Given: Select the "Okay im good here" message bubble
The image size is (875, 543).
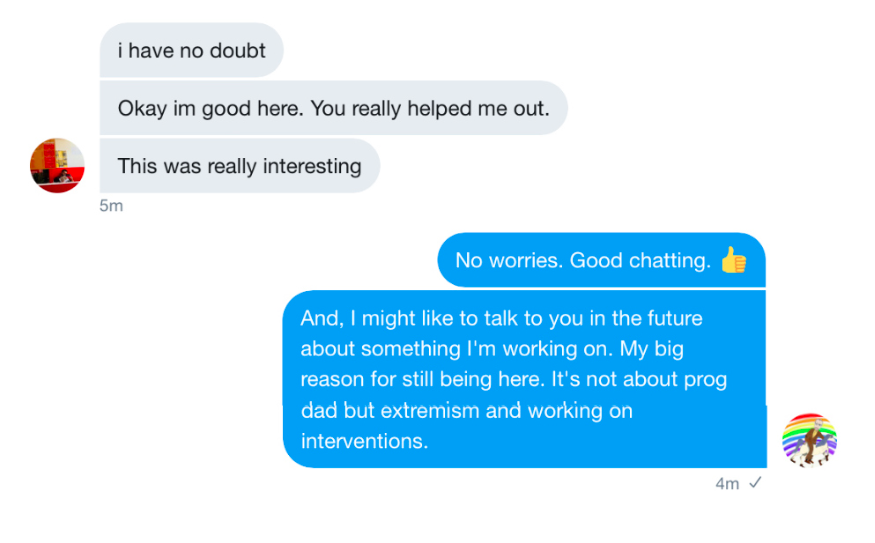Looking at the screenshot, I should (x=333, y=108).
